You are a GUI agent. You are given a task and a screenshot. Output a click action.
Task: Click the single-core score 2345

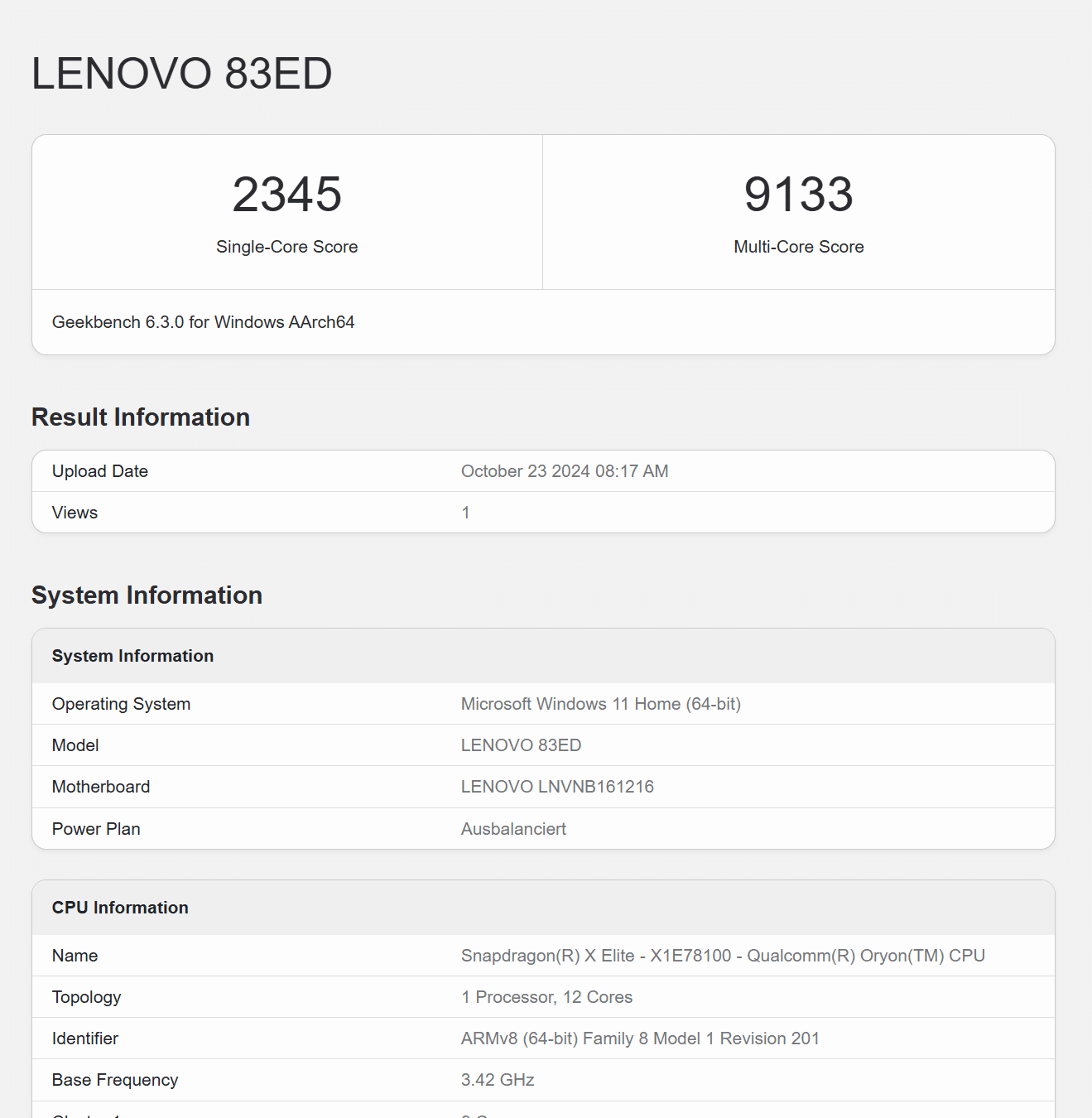coord(287,194)
